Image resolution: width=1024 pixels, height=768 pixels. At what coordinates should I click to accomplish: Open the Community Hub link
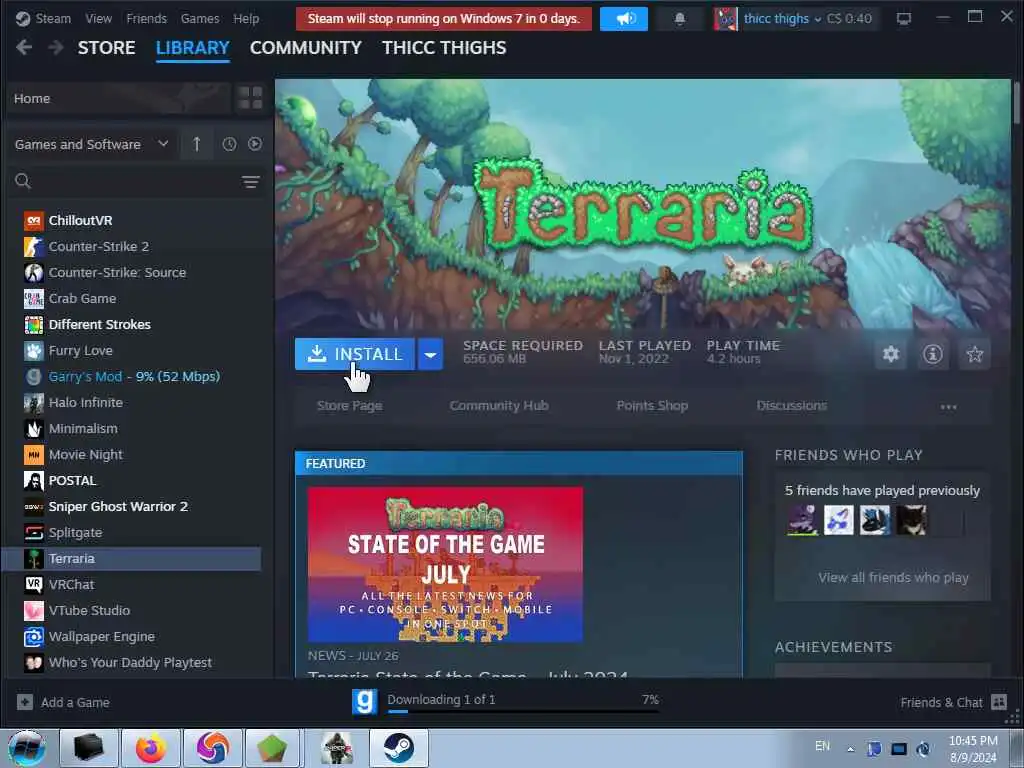tap(499, 406)
